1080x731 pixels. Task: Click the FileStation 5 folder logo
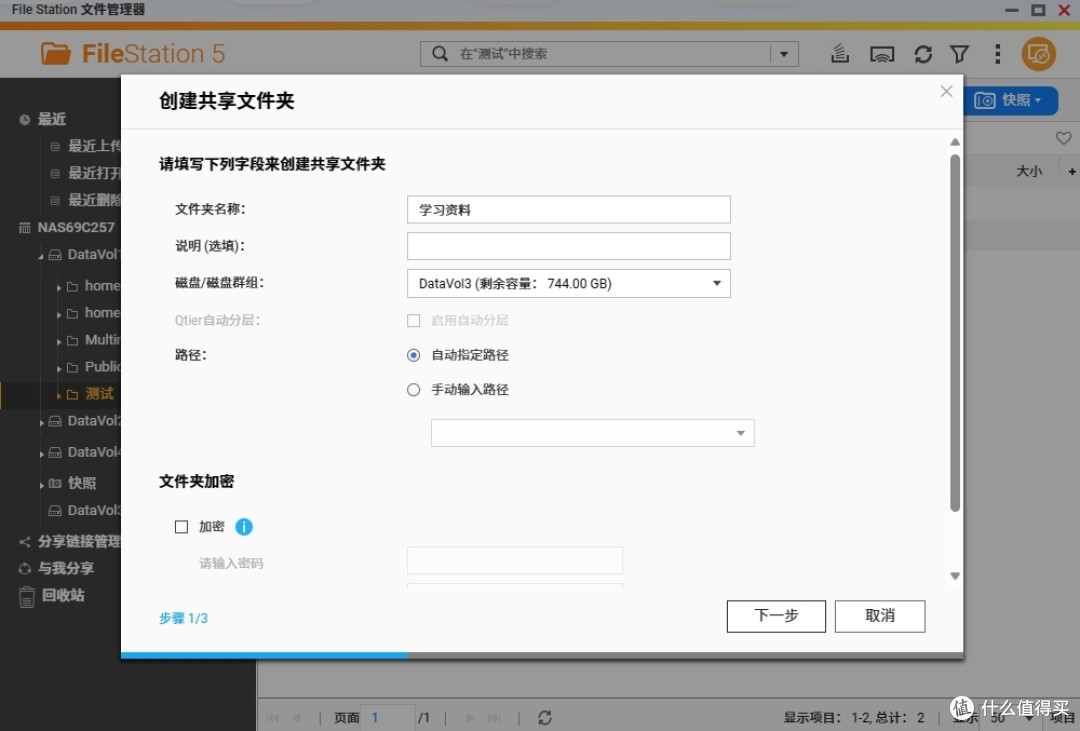click(x=55, y=54)
